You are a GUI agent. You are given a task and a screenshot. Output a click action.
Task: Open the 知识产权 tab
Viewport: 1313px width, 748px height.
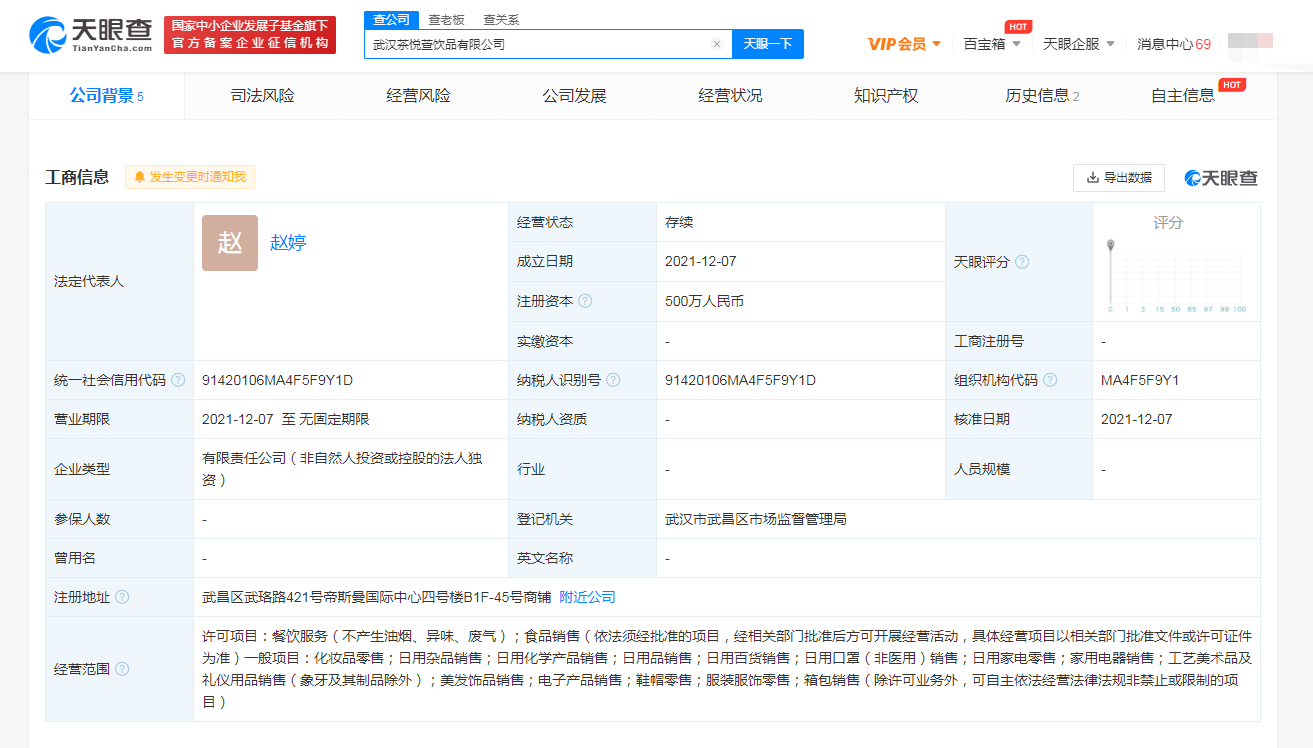coord(885,96)
